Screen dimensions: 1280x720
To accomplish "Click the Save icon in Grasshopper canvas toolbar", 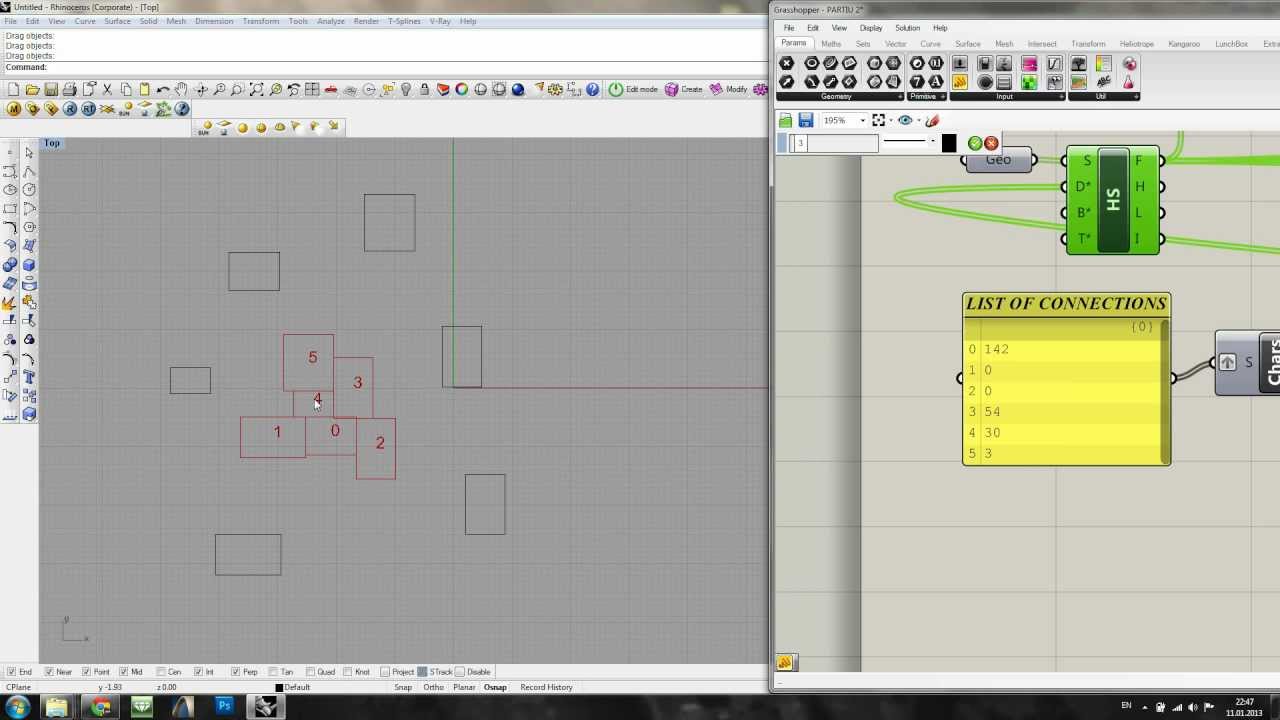I will click(805, 120).
